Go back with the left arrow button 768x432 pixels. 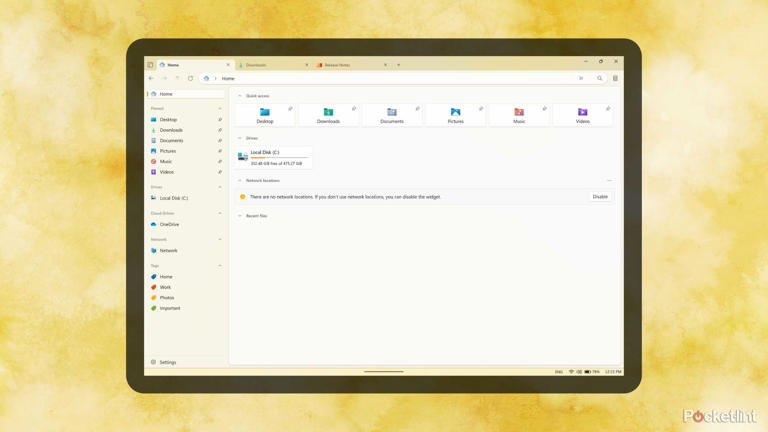pyautogui.click(x=151, y=78)
